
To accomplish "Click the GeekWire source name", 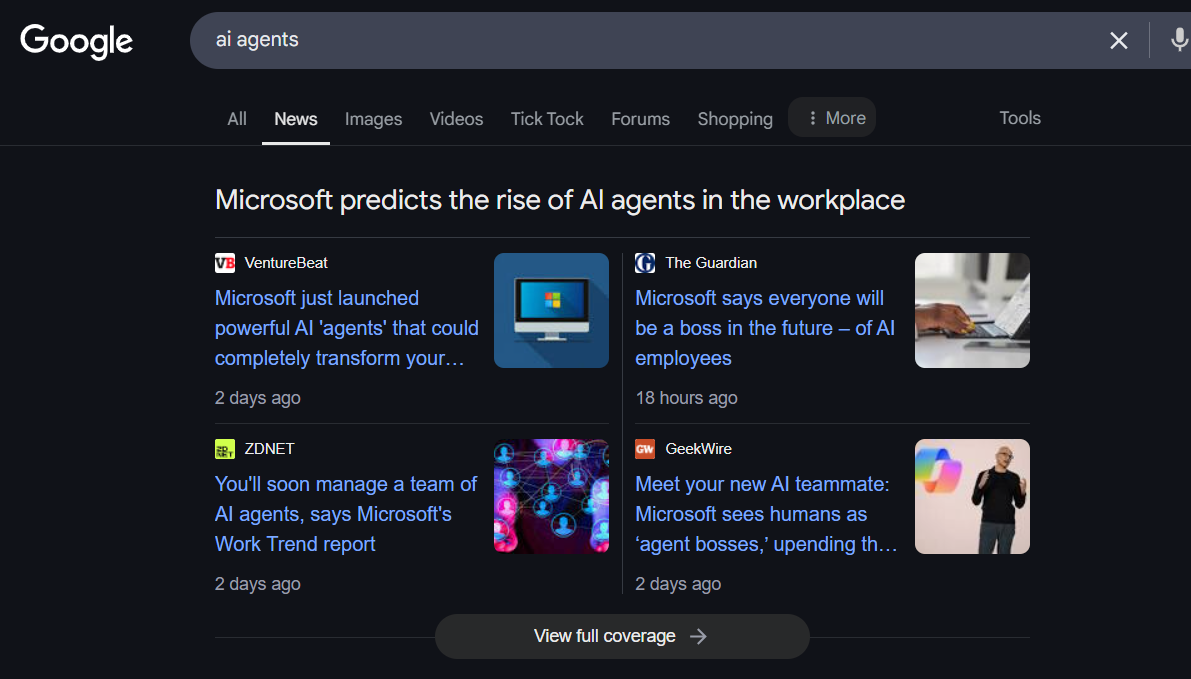I will (698, 449).
